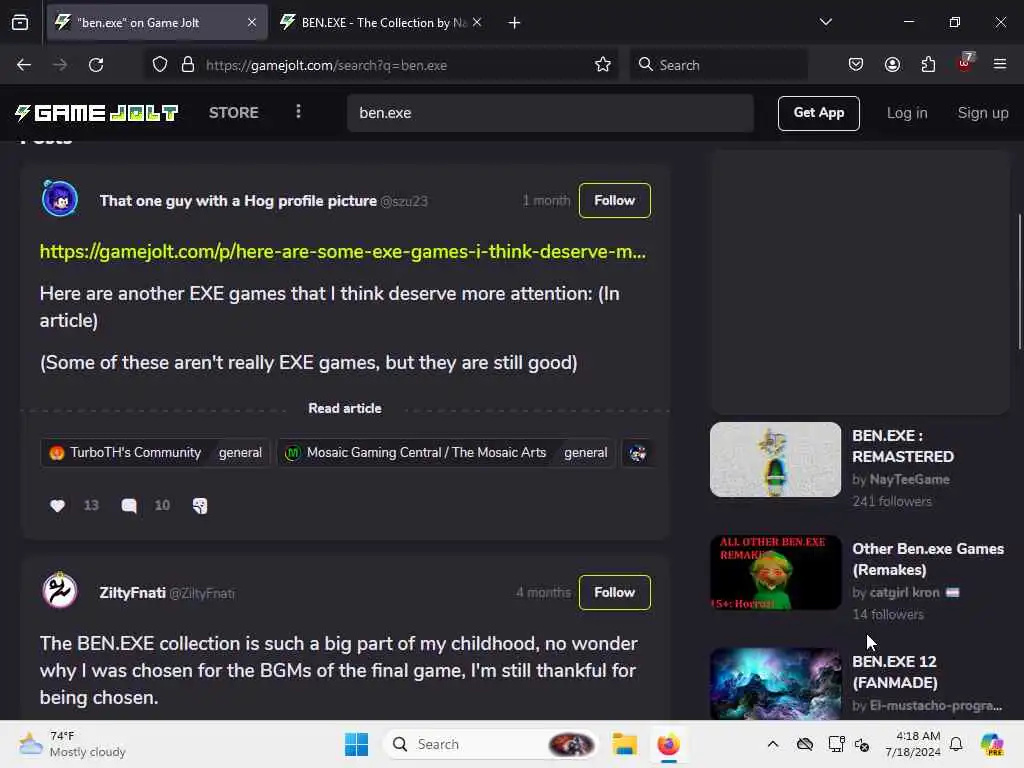
Task: Open the weather widget showing 74°F
Action: [72, 744]
